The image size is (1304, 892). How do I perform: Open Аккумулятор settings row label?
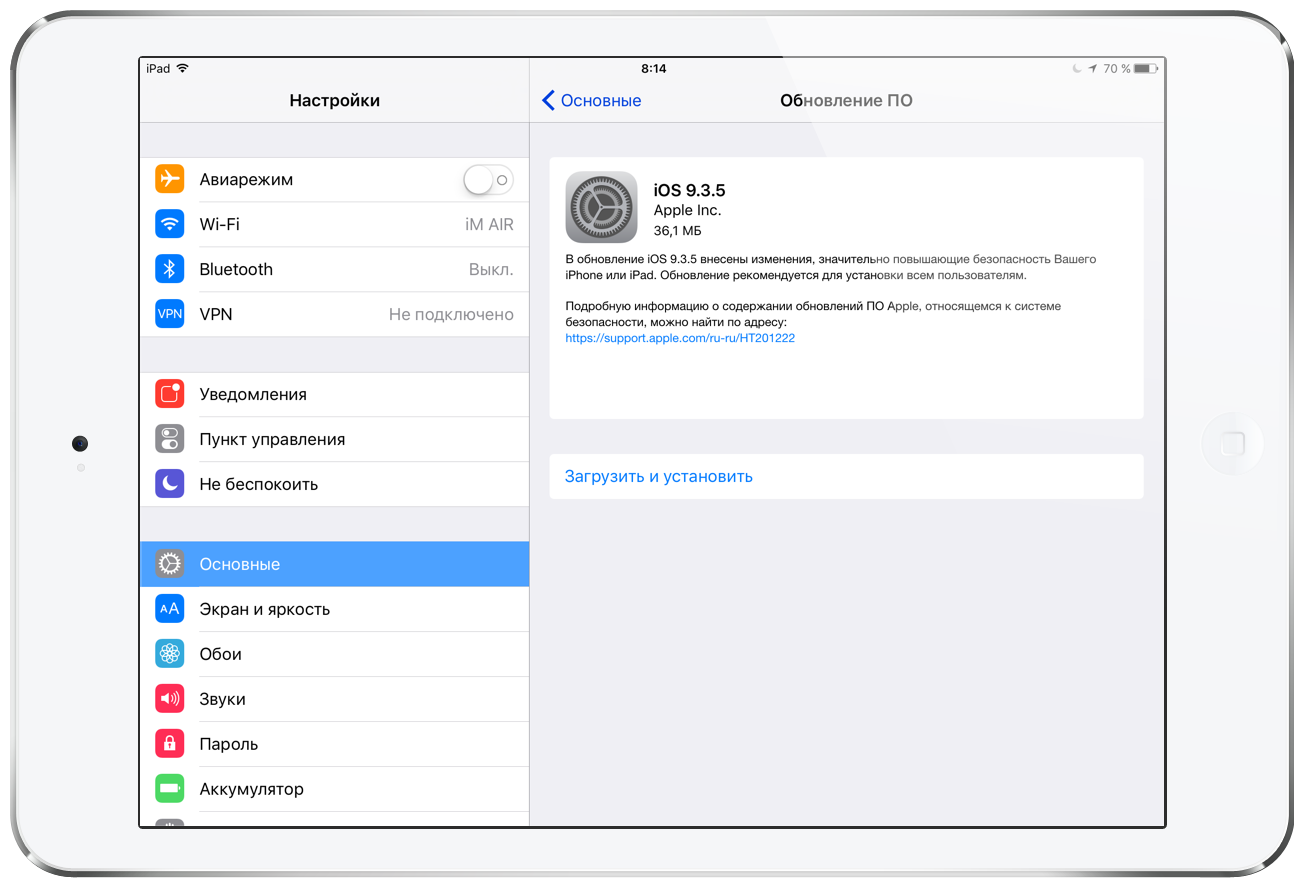tap(251, 789)
